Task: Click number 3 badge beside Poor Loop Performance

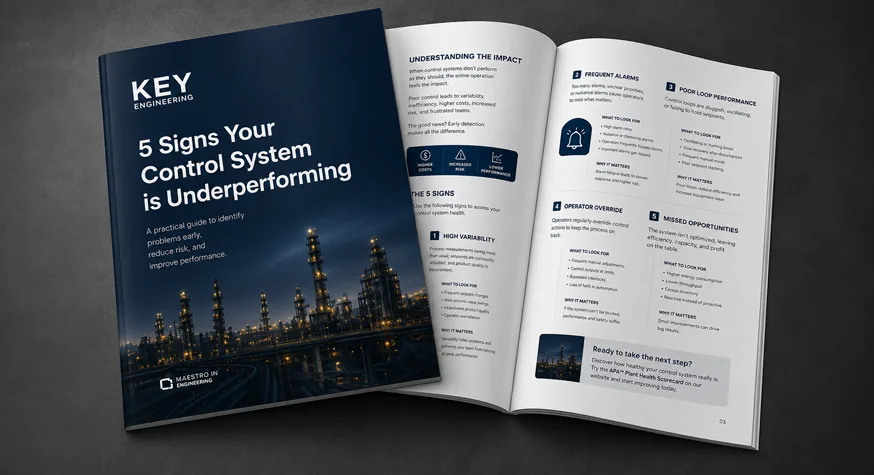Action: [x=671, y=87]
